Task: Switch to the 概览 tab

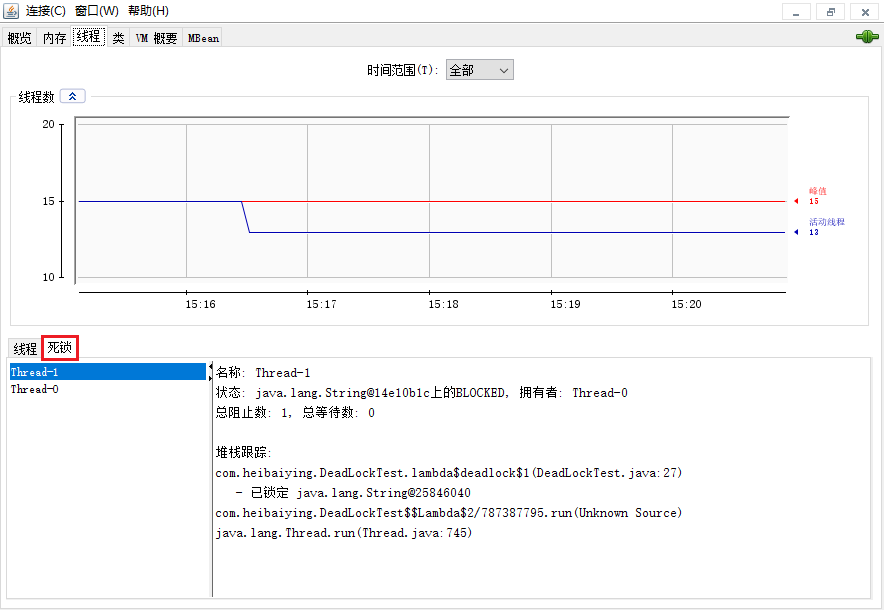Action: pyautogui.click(x=19, y=38)
